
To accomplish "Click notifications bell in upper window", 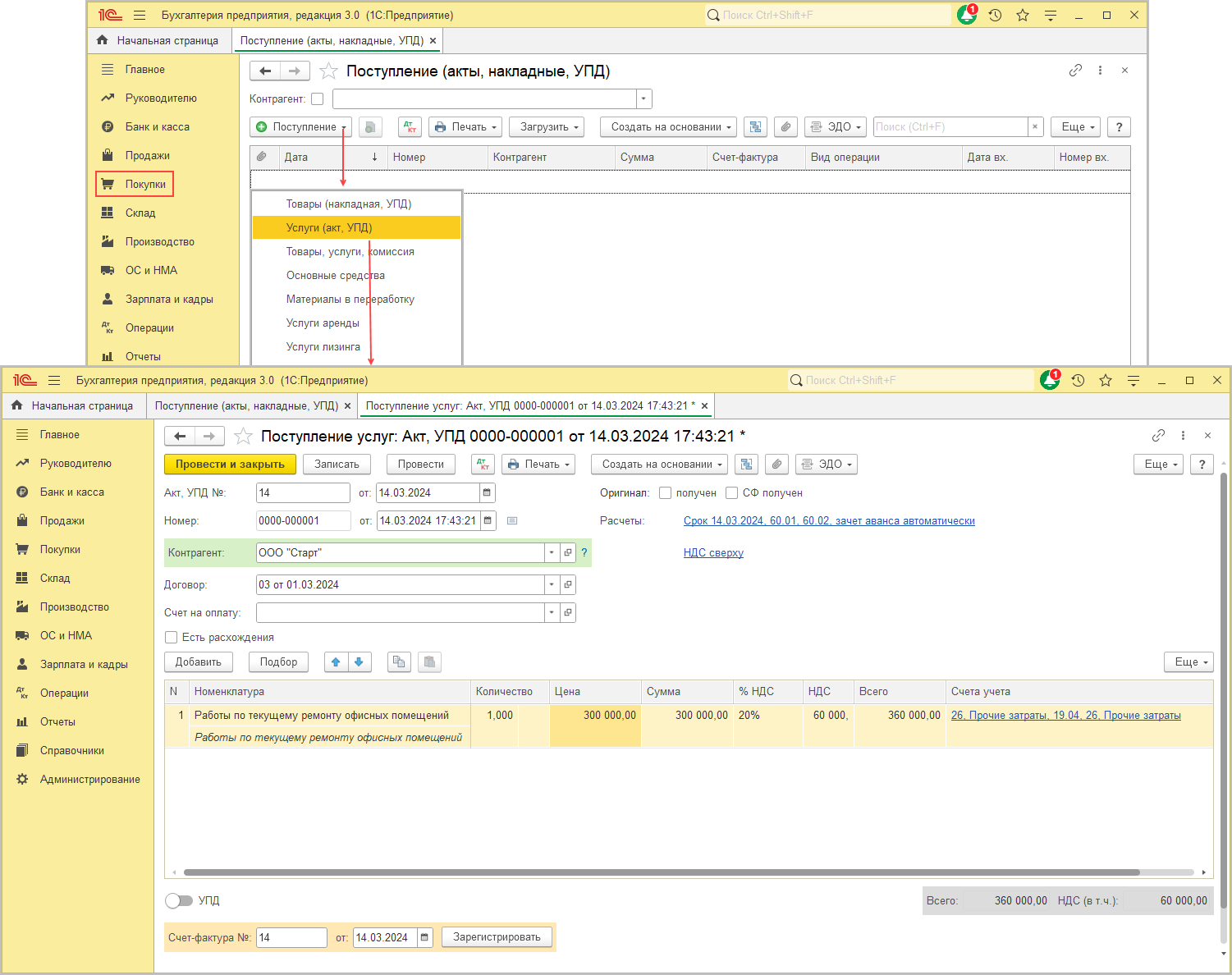I will [967, 16].
